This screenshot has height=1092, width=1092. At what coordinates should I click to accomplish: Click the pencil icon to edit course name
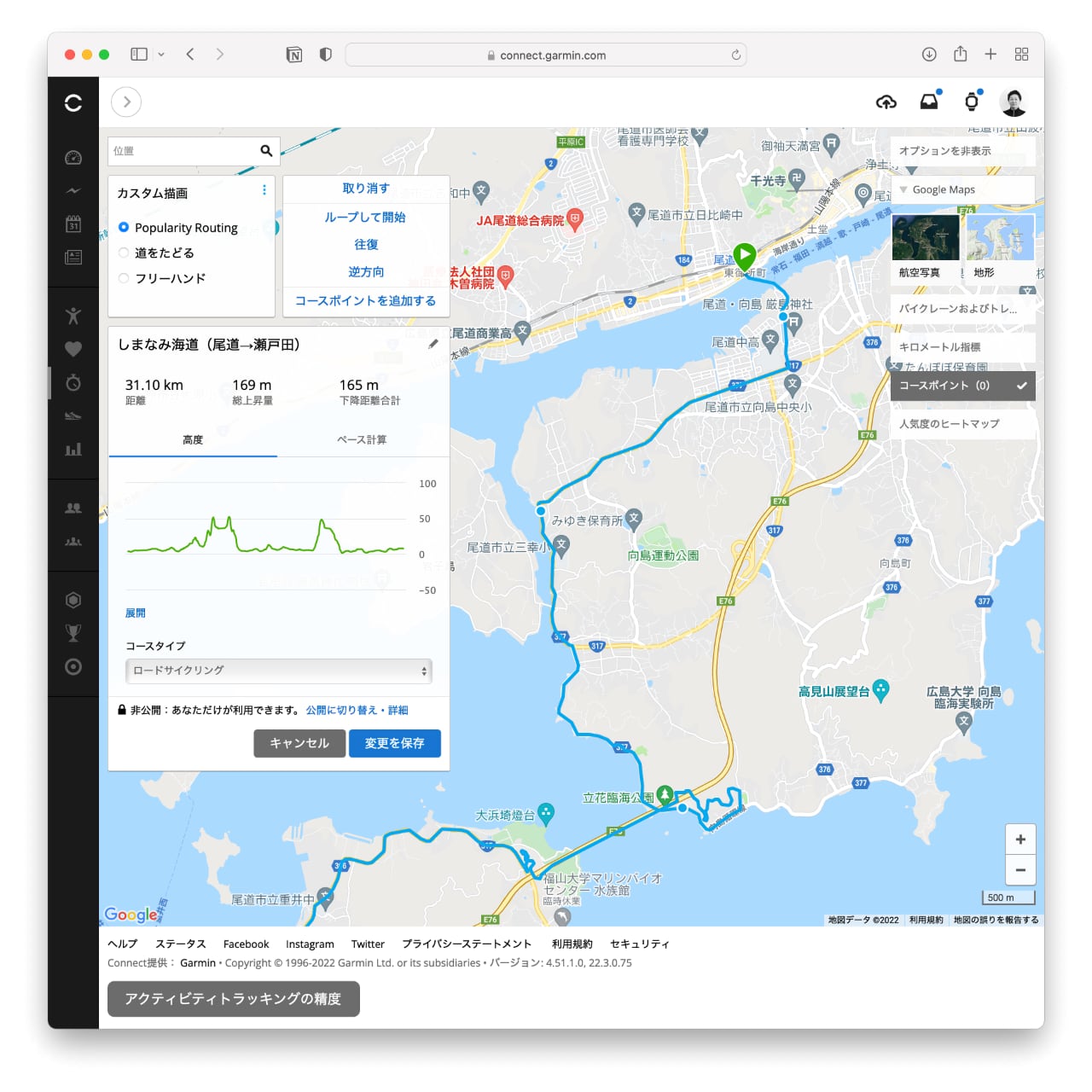[433, 344]
